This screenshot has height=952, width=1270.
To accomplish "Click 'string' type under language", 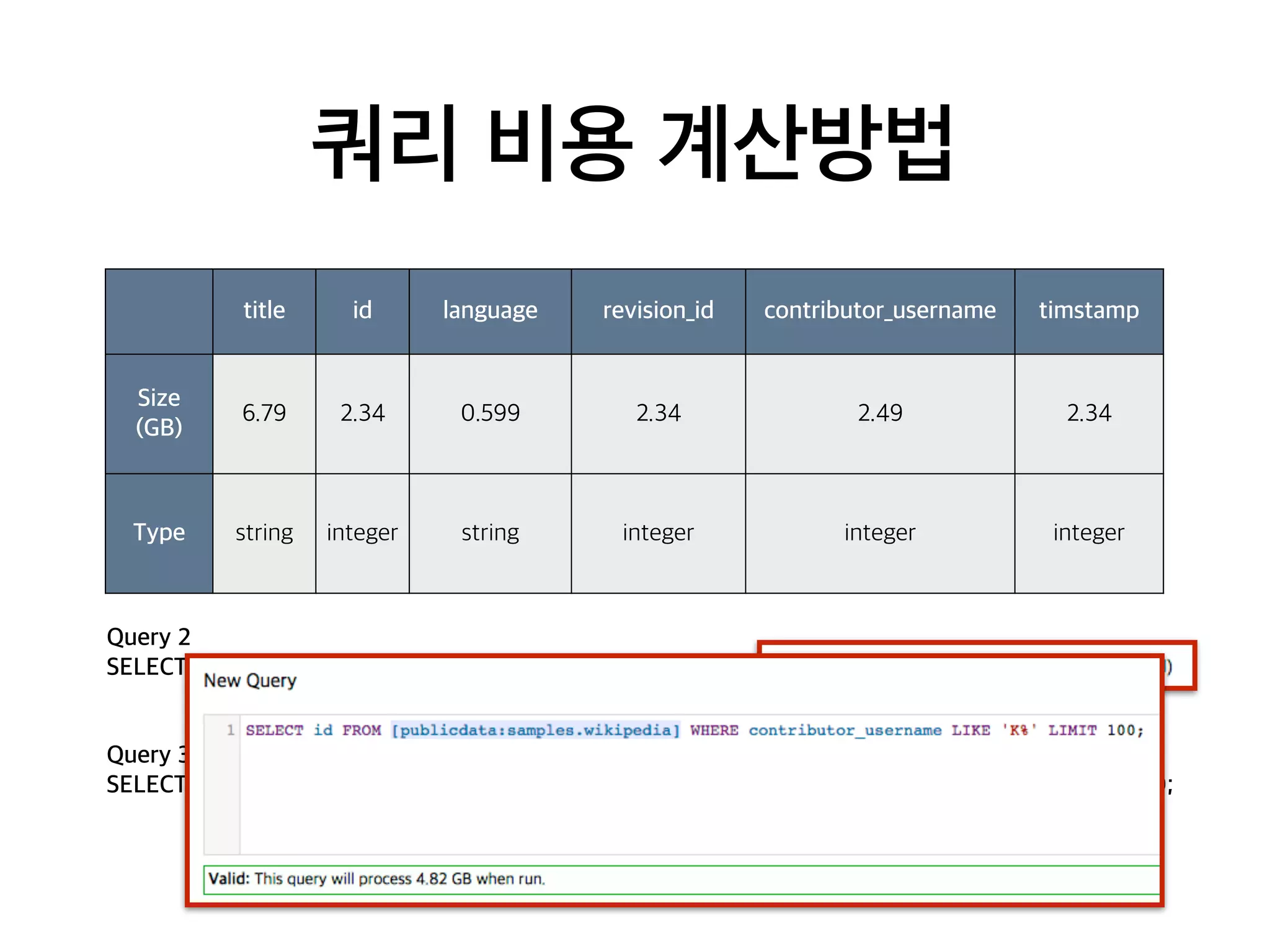I will [490, 533].
